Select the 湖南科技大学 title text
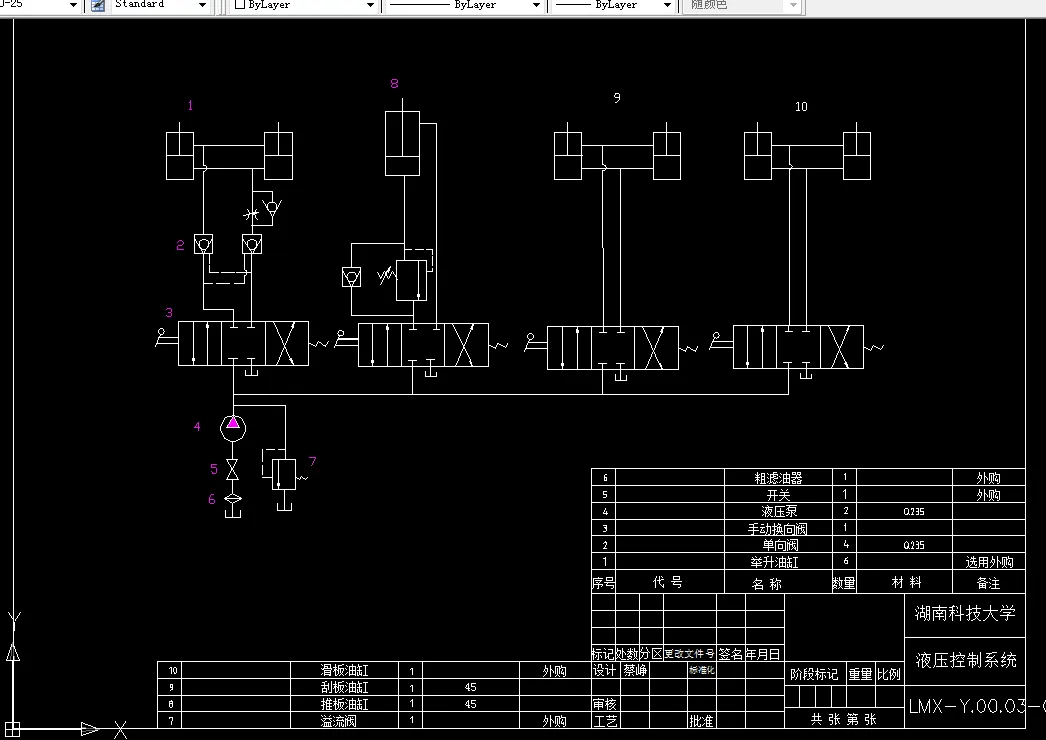Viewport: 1046px width, 740px height. click(965, 613)
